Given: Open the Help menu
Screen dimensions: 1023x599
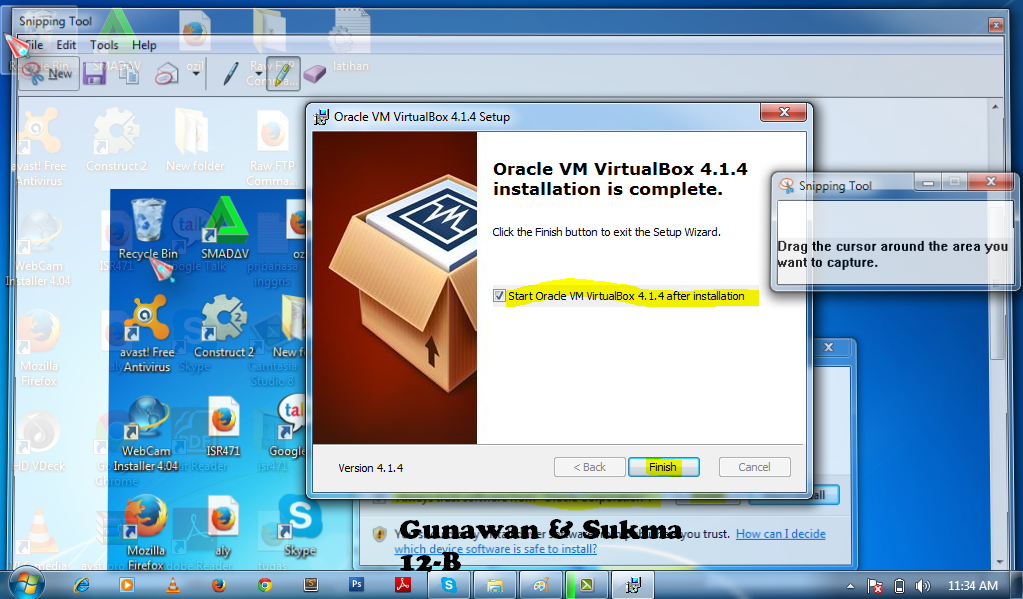Looking at the screenshot, I should [144, 44].
